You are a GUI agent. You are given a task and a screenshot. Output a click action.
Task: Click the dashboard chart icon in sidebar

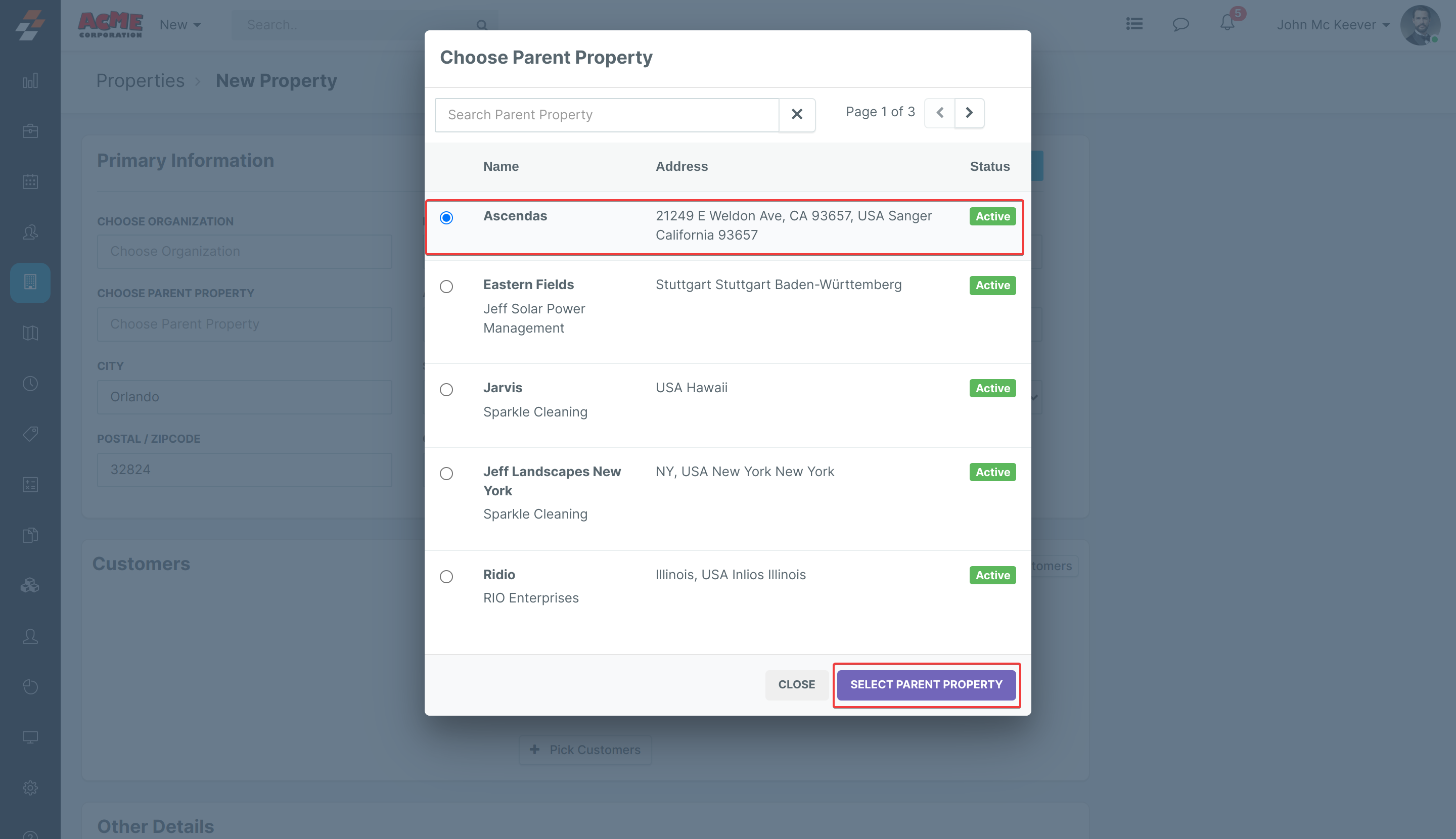(30, 81)
